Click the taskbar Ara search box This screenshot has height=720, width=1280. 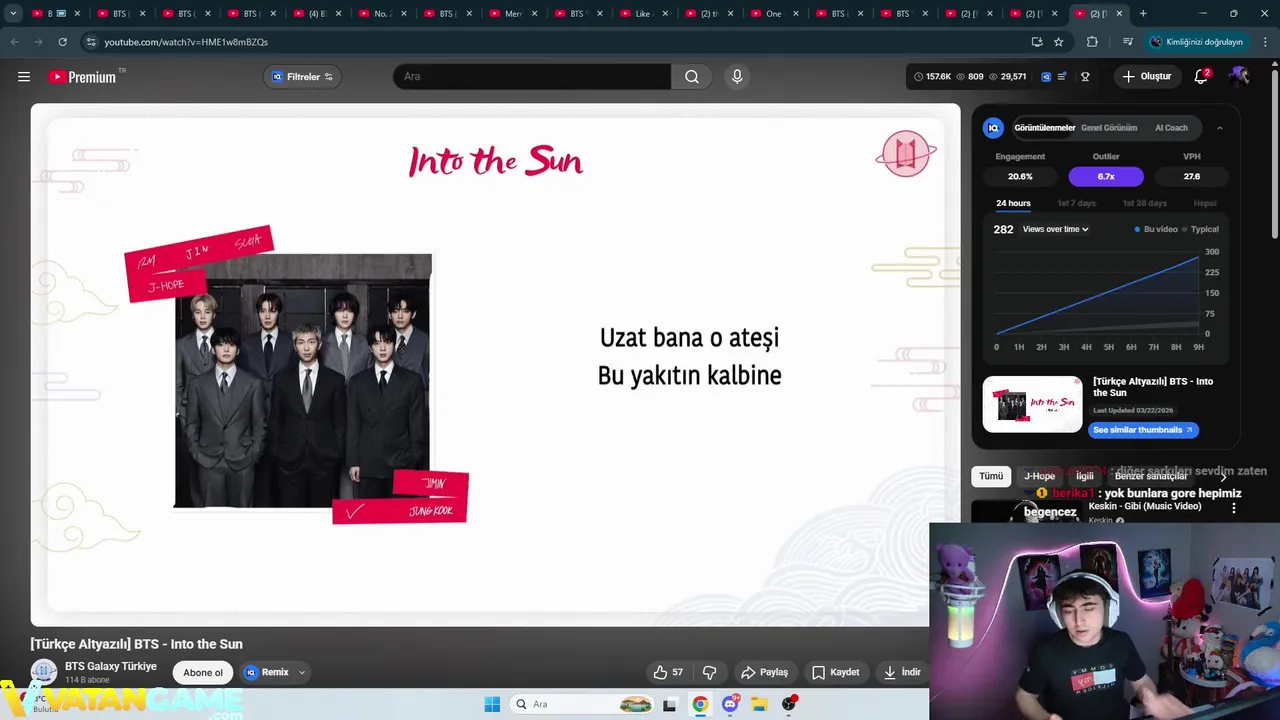(x=584, y=704)
